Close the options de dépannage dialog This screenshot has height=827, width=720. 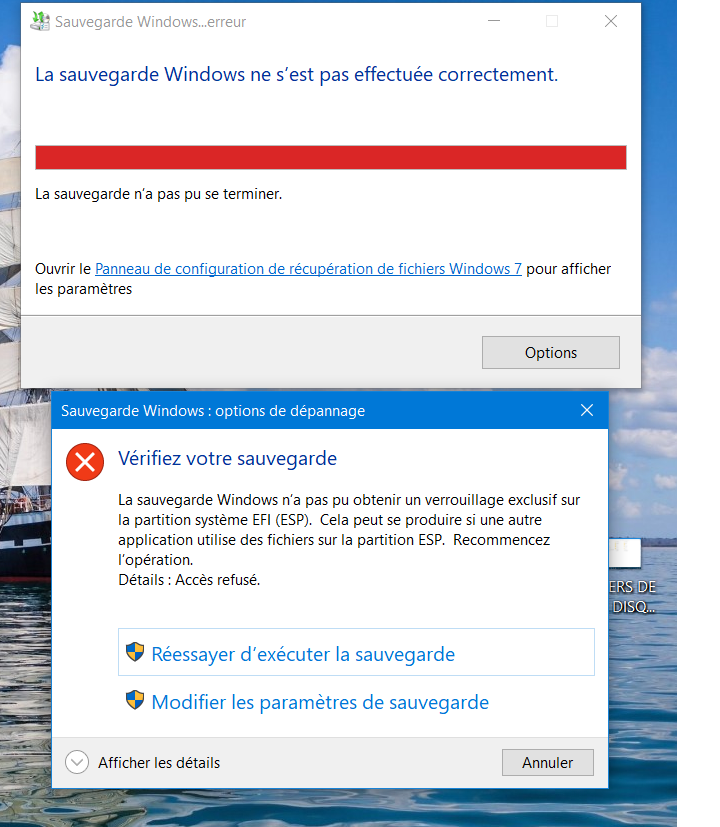(587, 410)
